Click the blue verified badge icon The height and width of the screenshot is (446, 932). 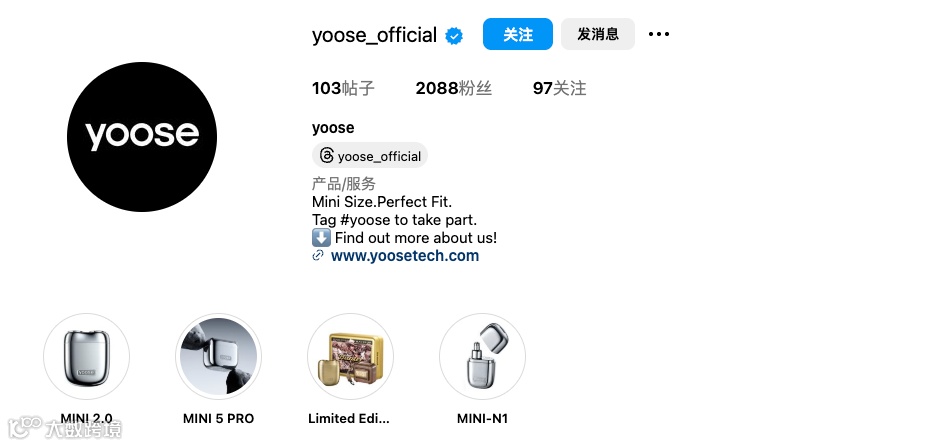(x=454, y=36)
